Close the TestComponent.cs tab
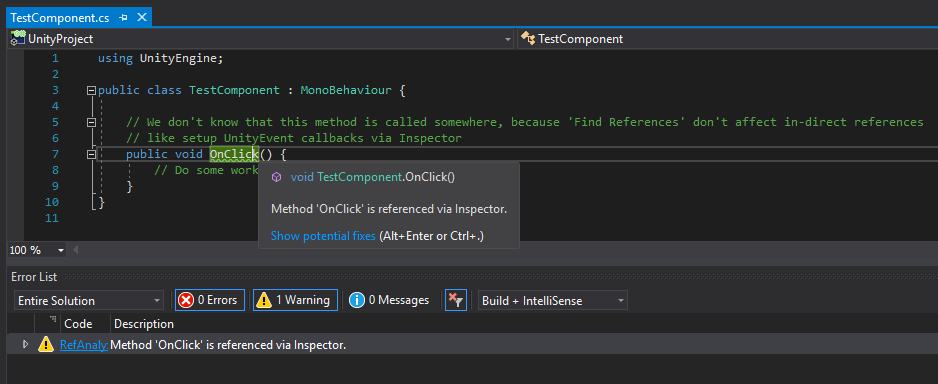Image resolution: width=938 pixels, height=384 pixels. tap(142, 17)
